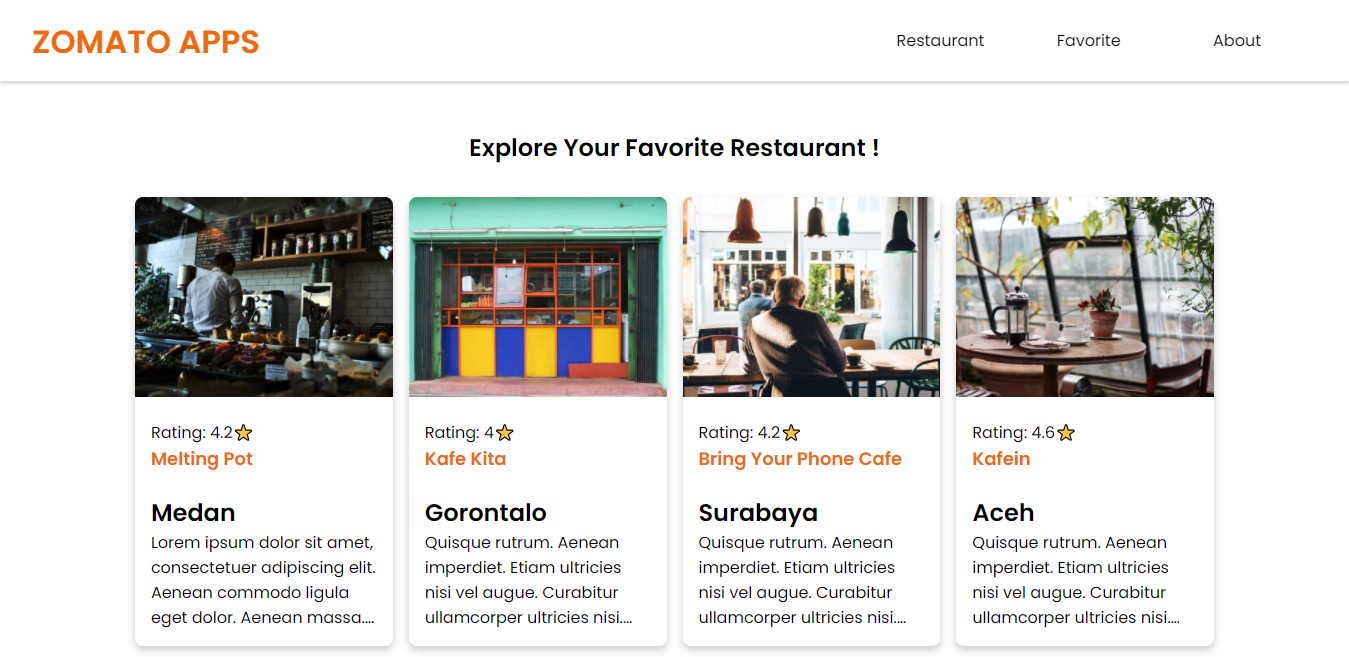
Task: Select Bring Your Phone Cafe photo
Action: click(x=811, y=297)
